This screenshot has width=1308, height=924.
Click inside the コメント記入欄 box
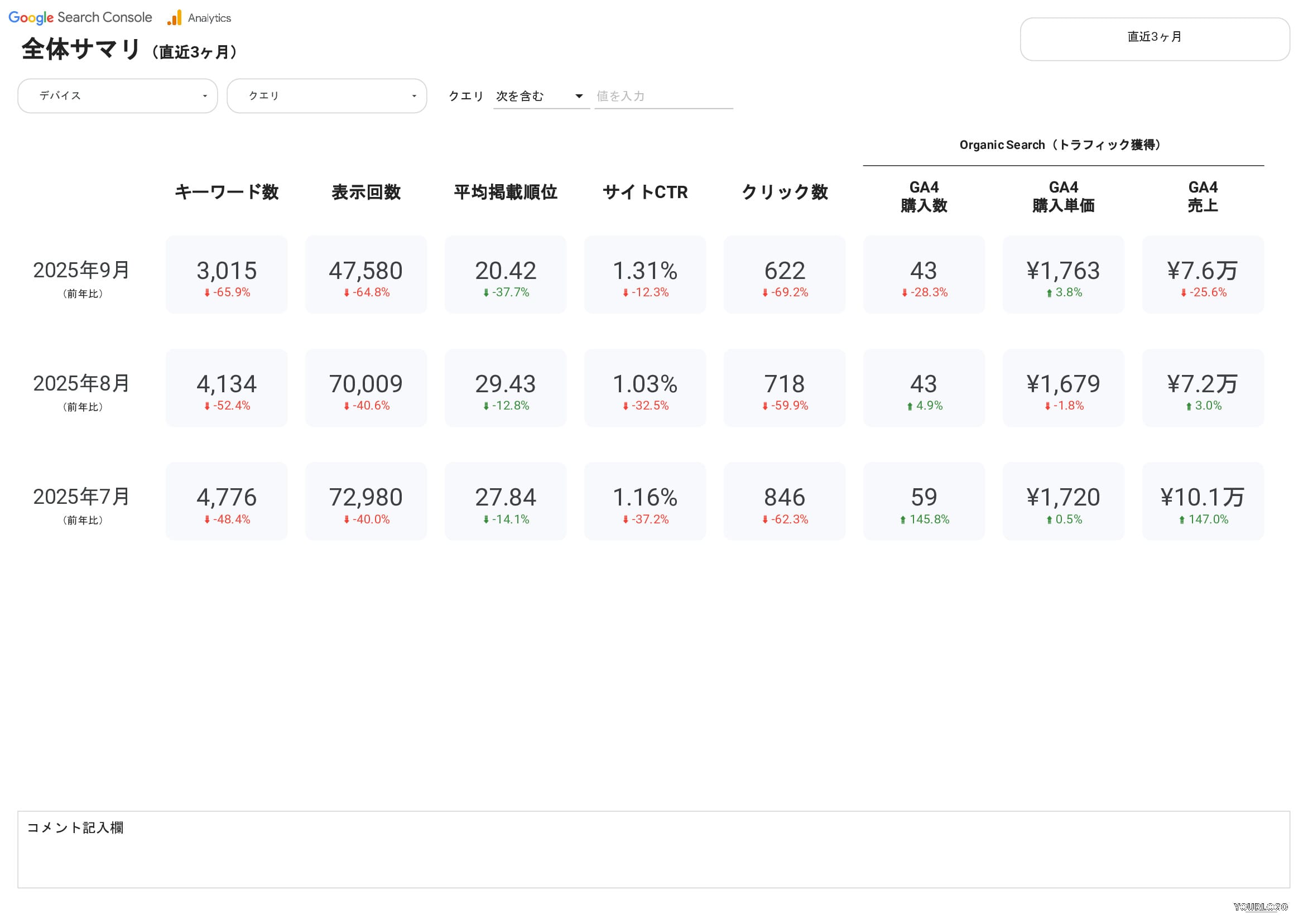(x=653, y=850)
